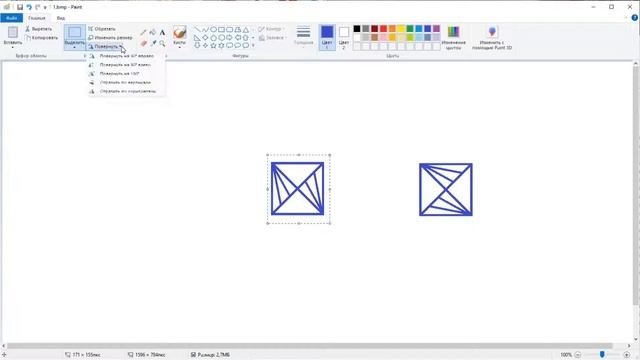Click the Save icon in title bar
The height and width of the screenshot is (360, 640).
click(20, 7)
